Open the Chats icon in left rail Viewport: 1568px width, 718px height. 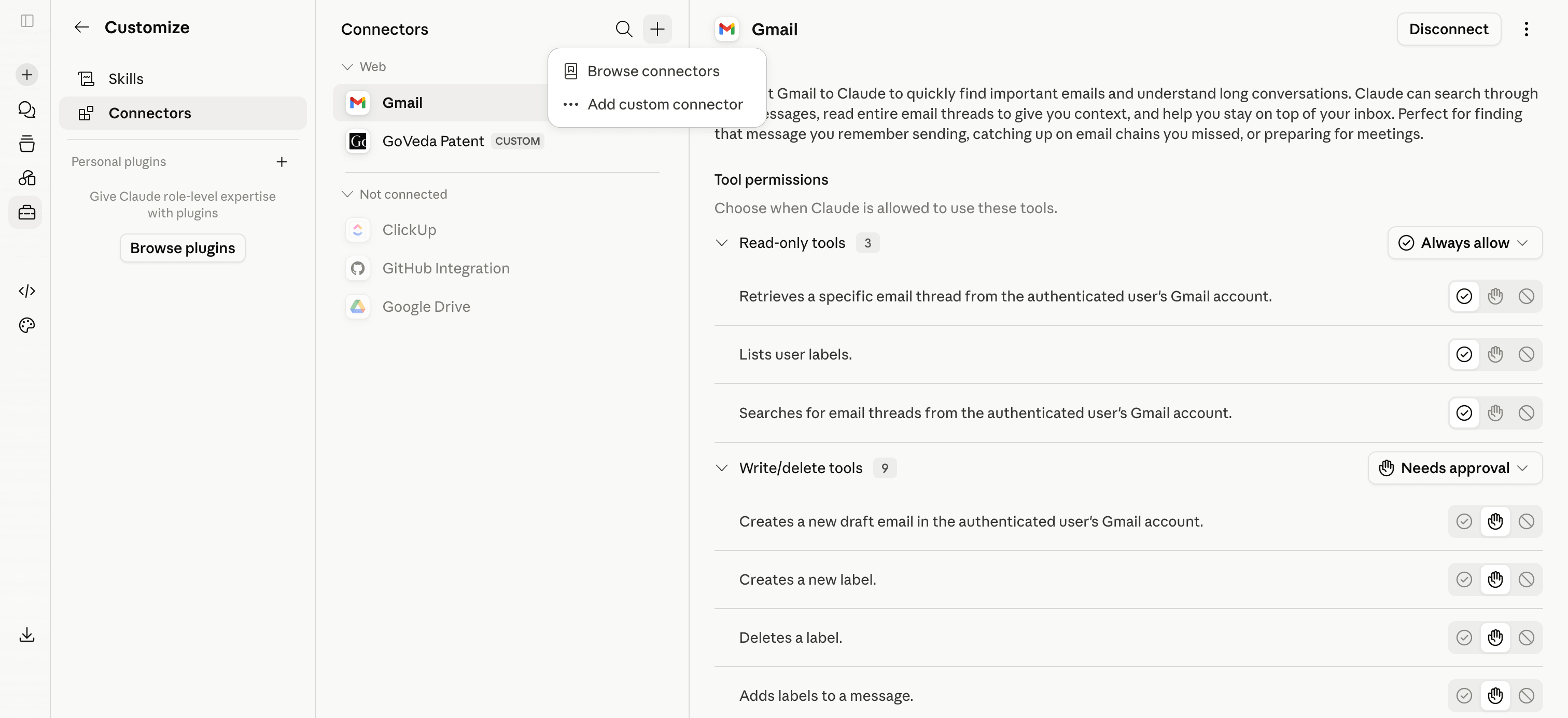tap(27, 109)
